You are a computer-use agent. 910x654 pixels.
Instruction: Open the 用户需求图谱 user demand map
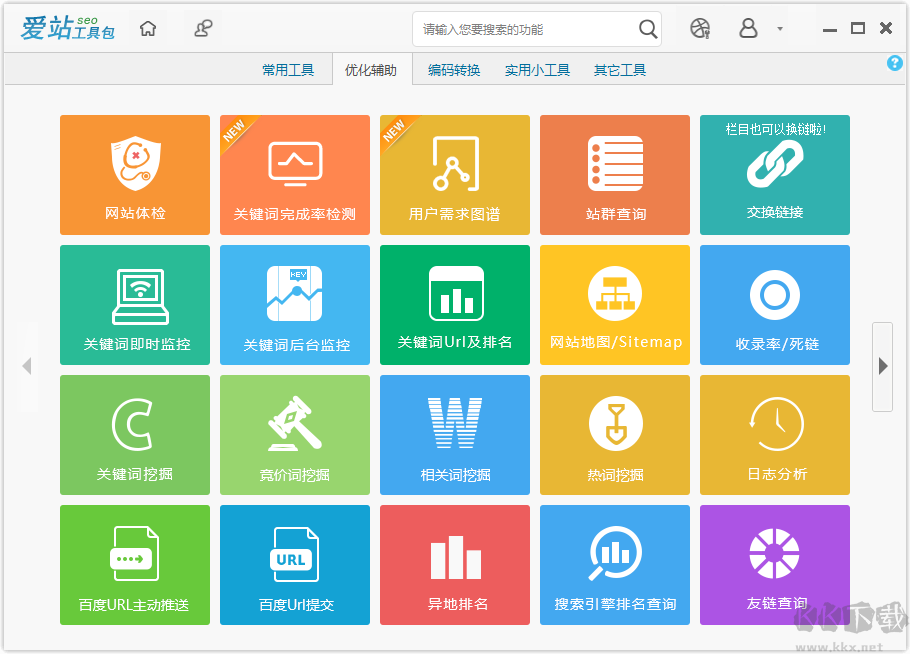(454, 175)
